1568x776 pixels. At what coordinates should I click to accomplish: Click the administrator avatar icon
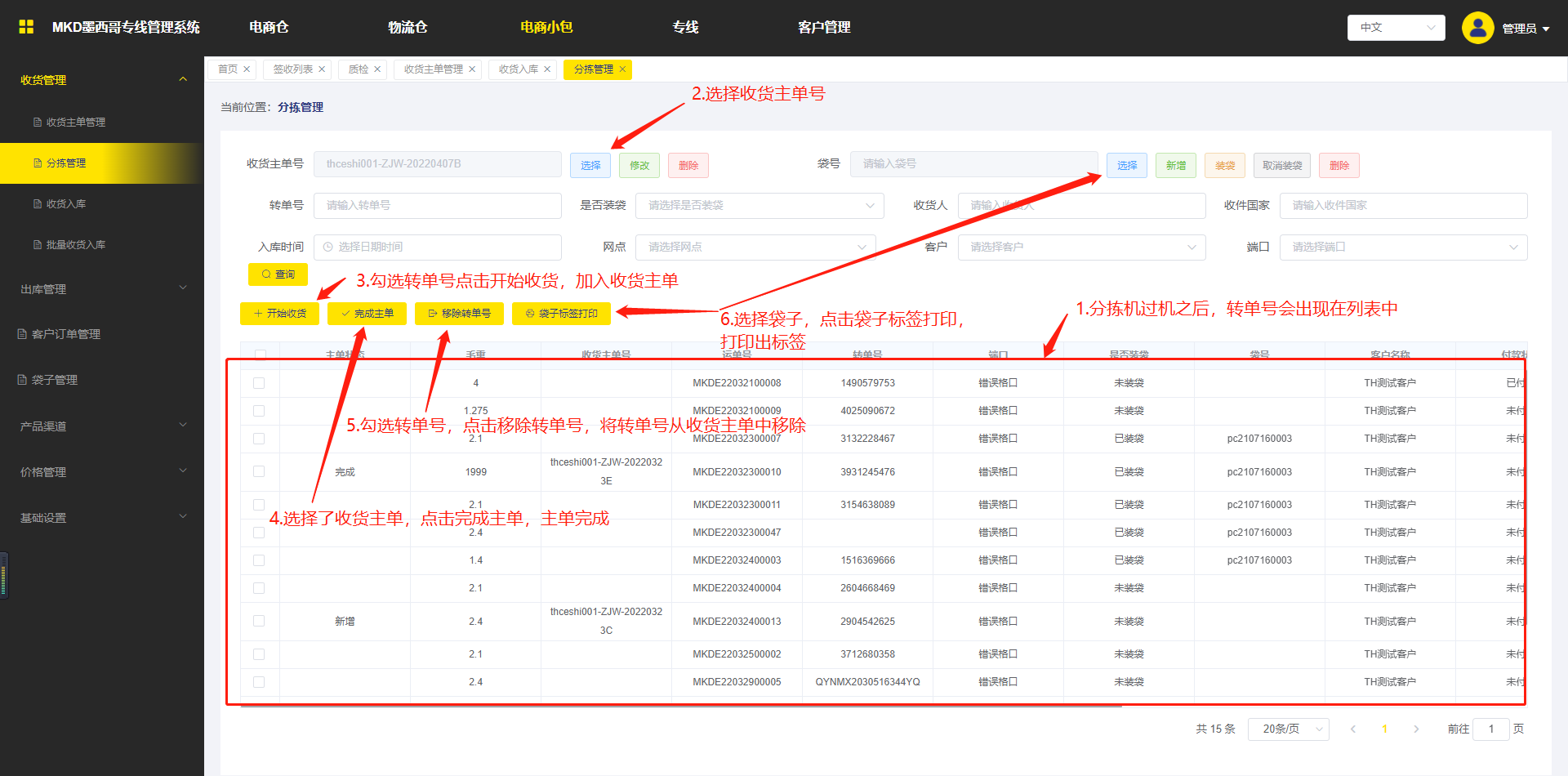click(1477, 28)
